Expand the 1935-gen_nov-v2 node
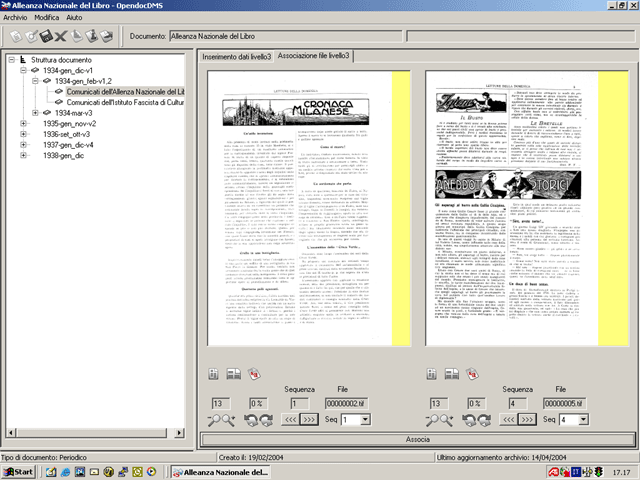 (x=24, y=123)
